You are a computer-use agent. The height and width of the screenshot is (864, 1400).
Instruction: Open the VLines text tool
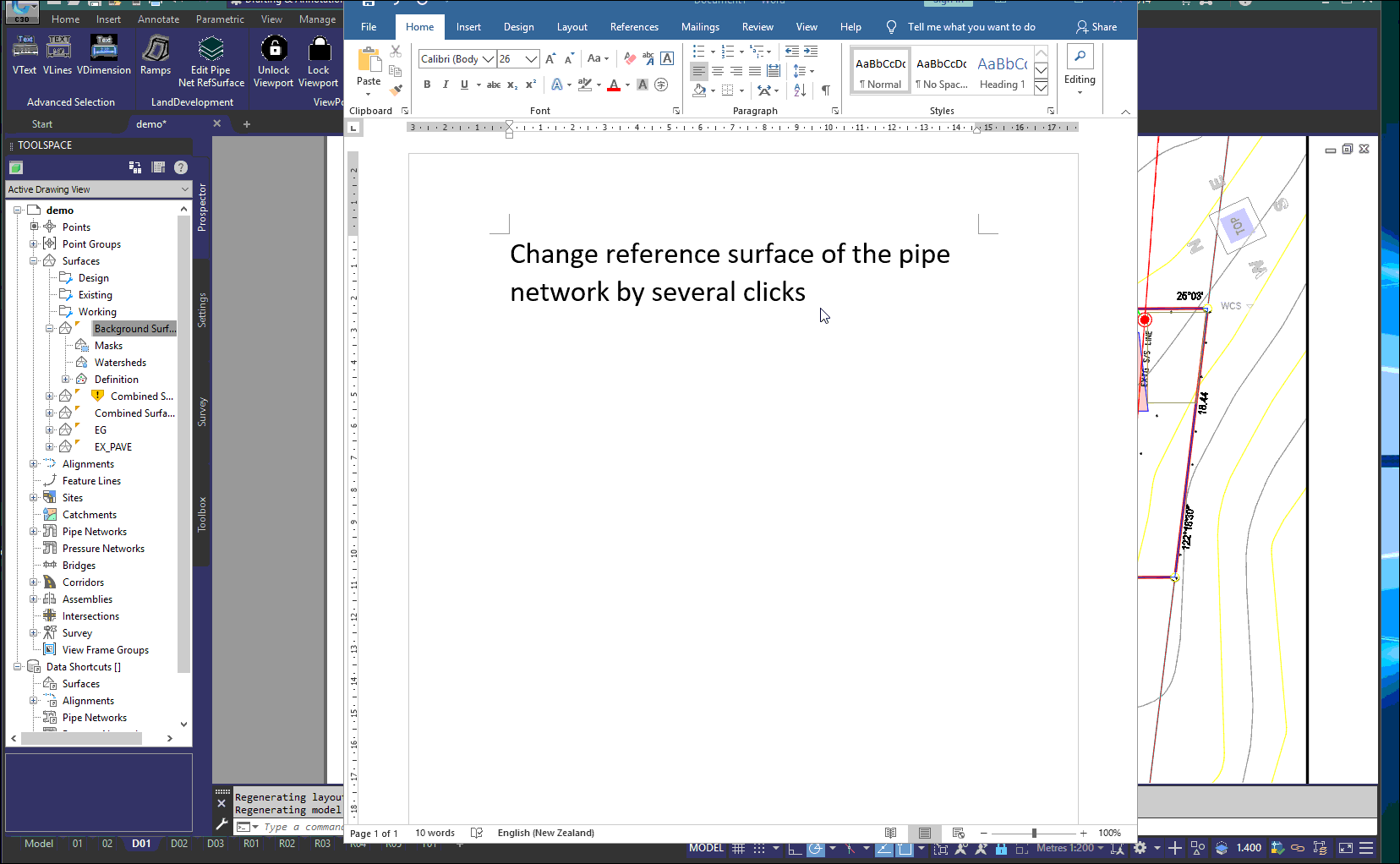[x=57, y=56]
